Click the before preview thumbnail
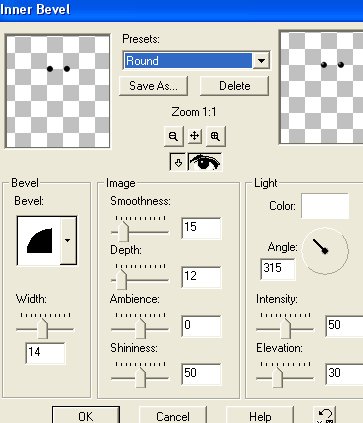The width and height of the screenshot is (363, 423). click(x=58, y=91)
